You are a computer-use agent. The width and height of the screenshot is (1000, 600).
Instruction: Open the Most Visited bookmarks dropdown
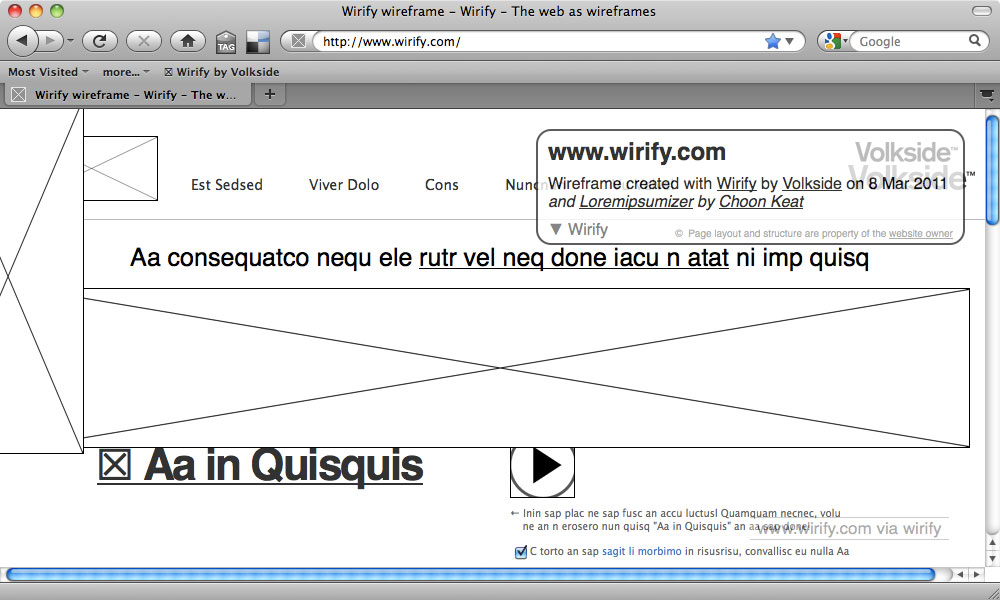(48, 72)
